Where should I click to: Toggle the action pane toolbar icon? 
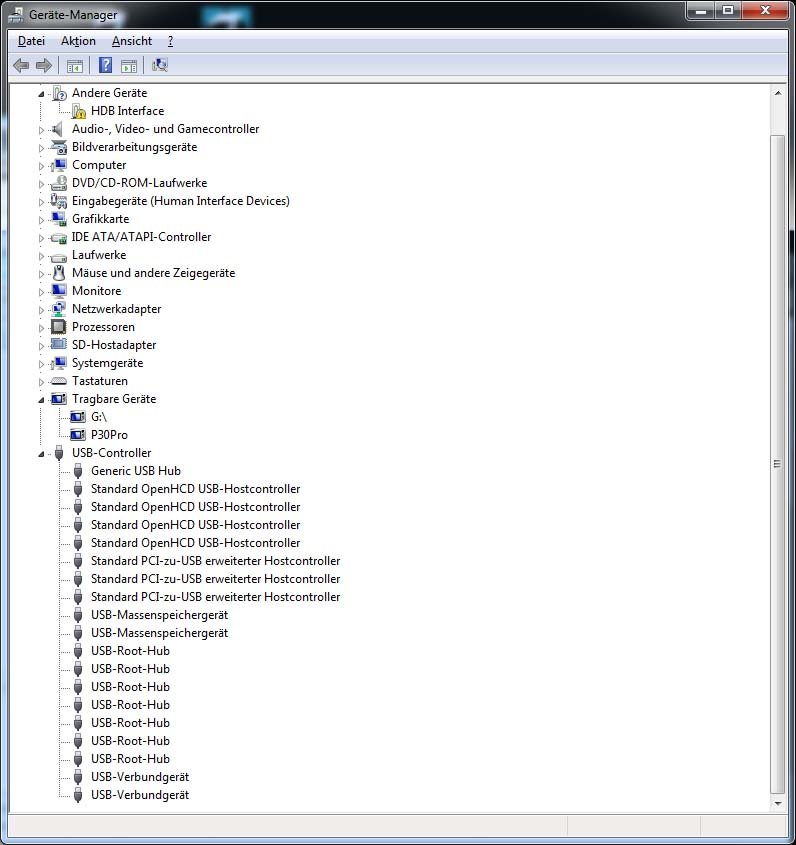[x=129, y=65]
